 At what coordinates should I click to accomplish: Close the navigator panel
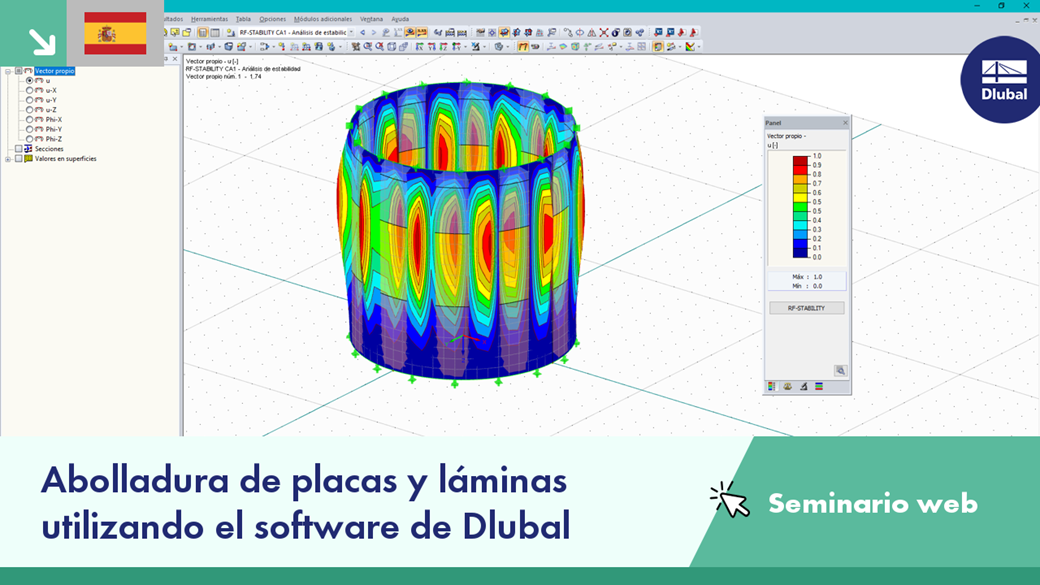click(x=174, y=59)
